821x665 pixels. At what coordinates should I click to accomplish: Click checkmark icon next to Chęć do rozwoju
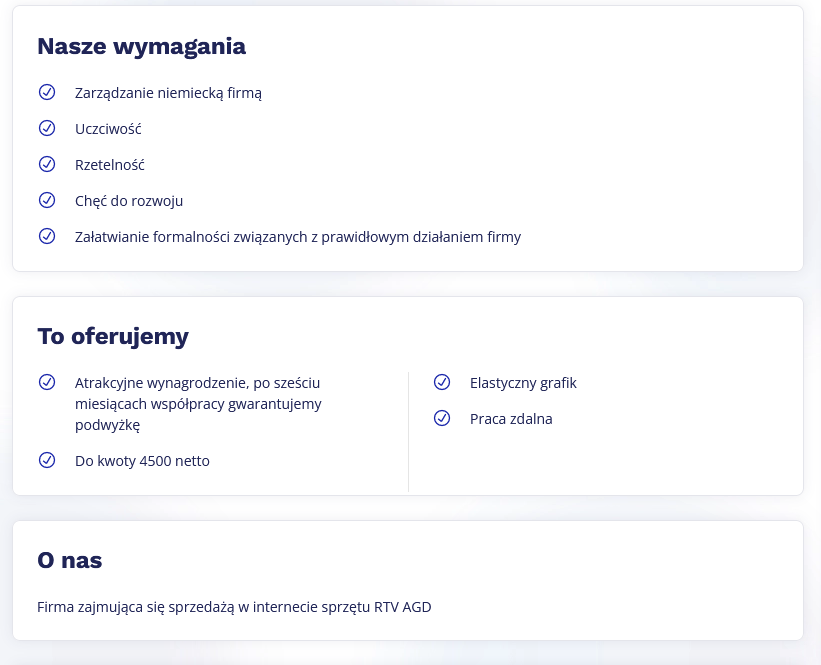click(x=46, y=200)
